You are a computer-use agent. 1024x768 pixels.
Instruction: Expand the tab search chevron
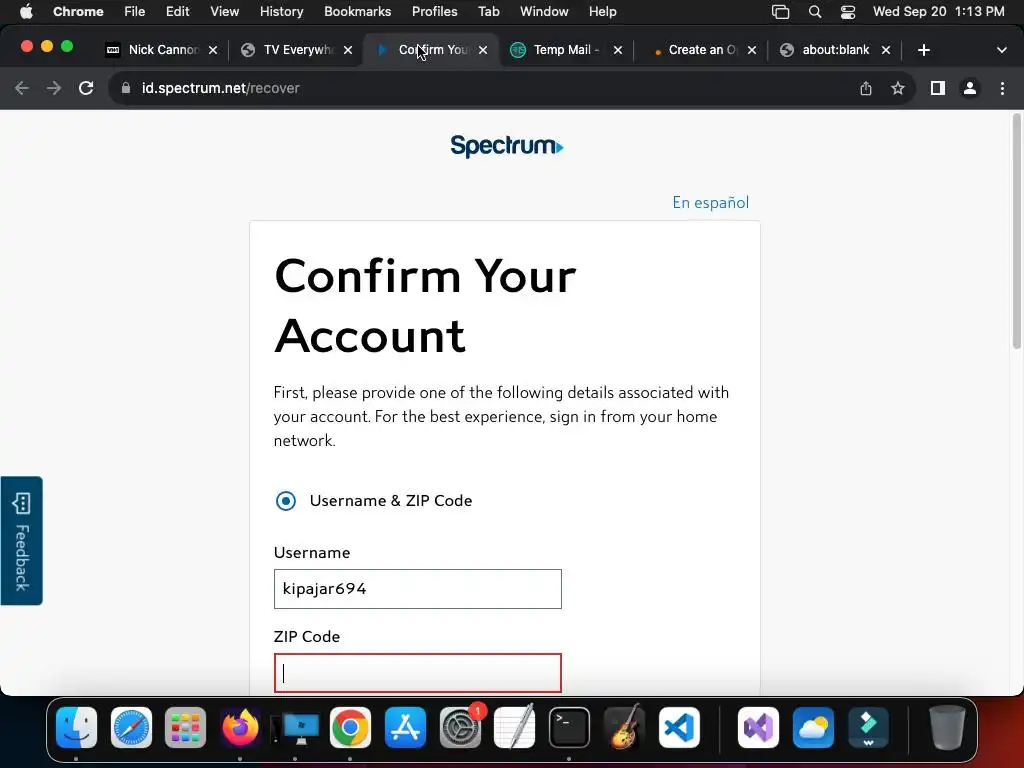tap(1002, 50)
